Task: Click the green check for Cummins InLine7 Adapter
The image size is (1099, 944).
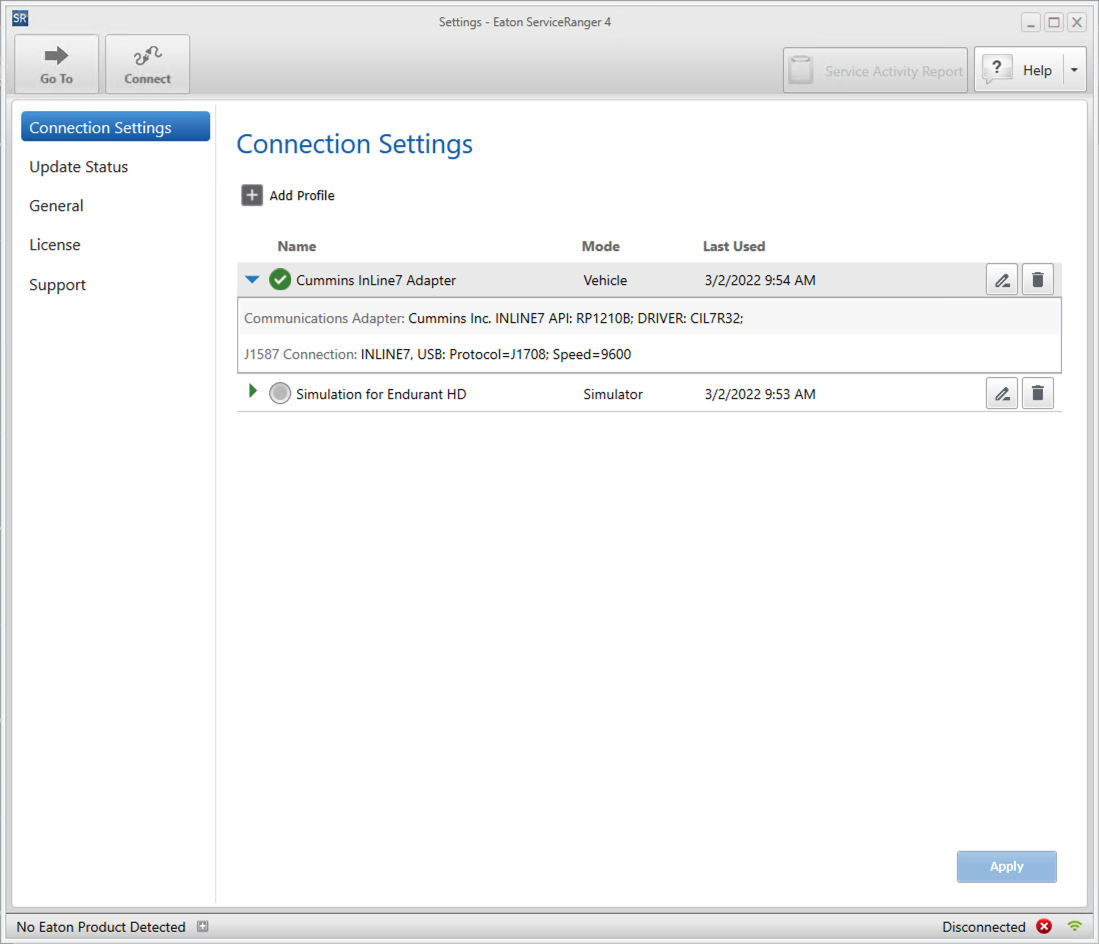Action: [280, 280]
